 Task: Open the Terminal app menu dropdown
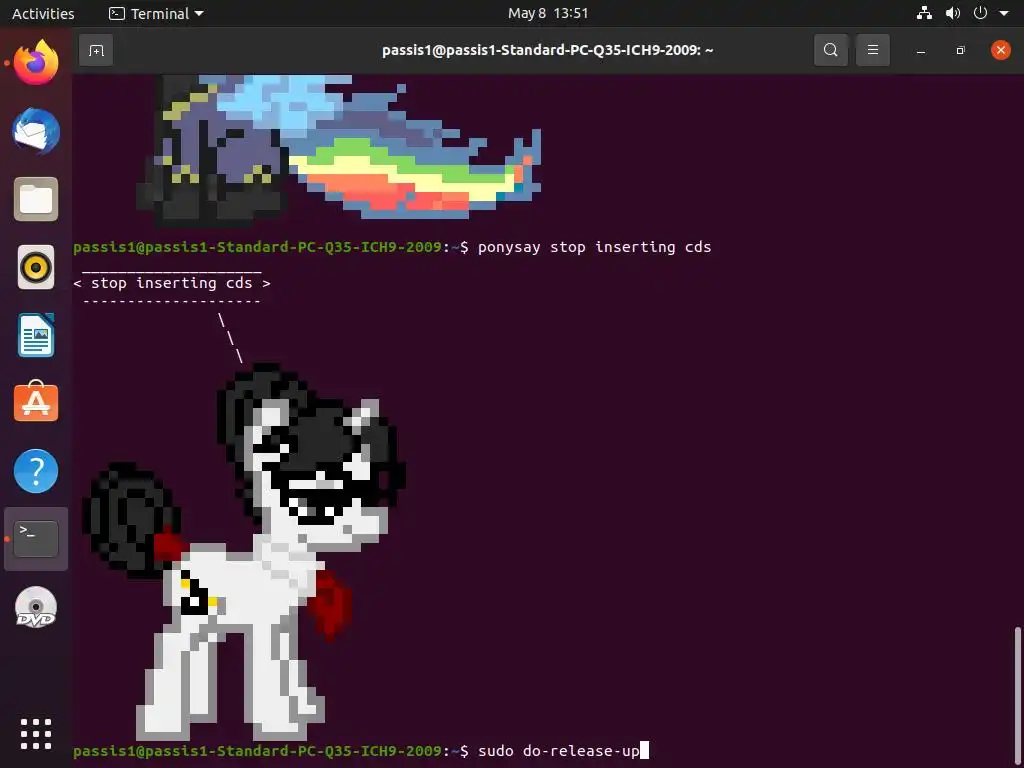(x=156, y=13)
